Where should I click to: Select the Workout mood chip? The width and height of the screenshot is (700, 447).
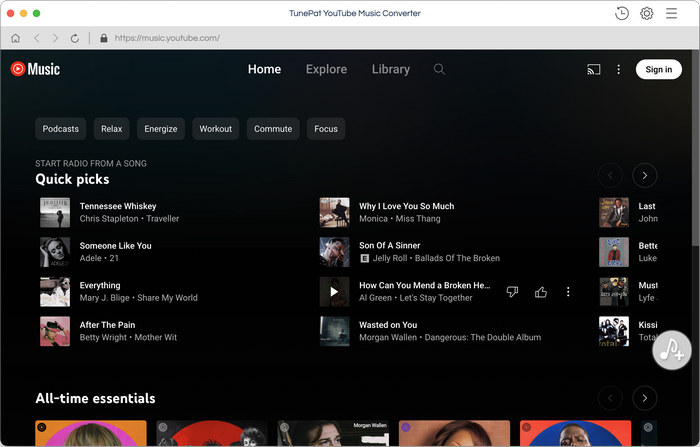216,129
